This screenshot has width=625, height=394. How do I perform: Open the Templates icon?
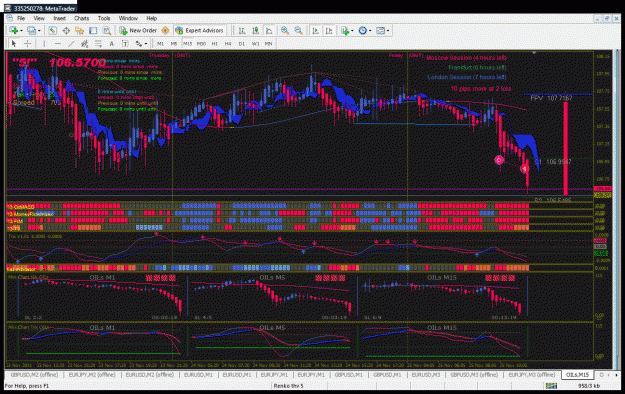(x=381, y=30)
